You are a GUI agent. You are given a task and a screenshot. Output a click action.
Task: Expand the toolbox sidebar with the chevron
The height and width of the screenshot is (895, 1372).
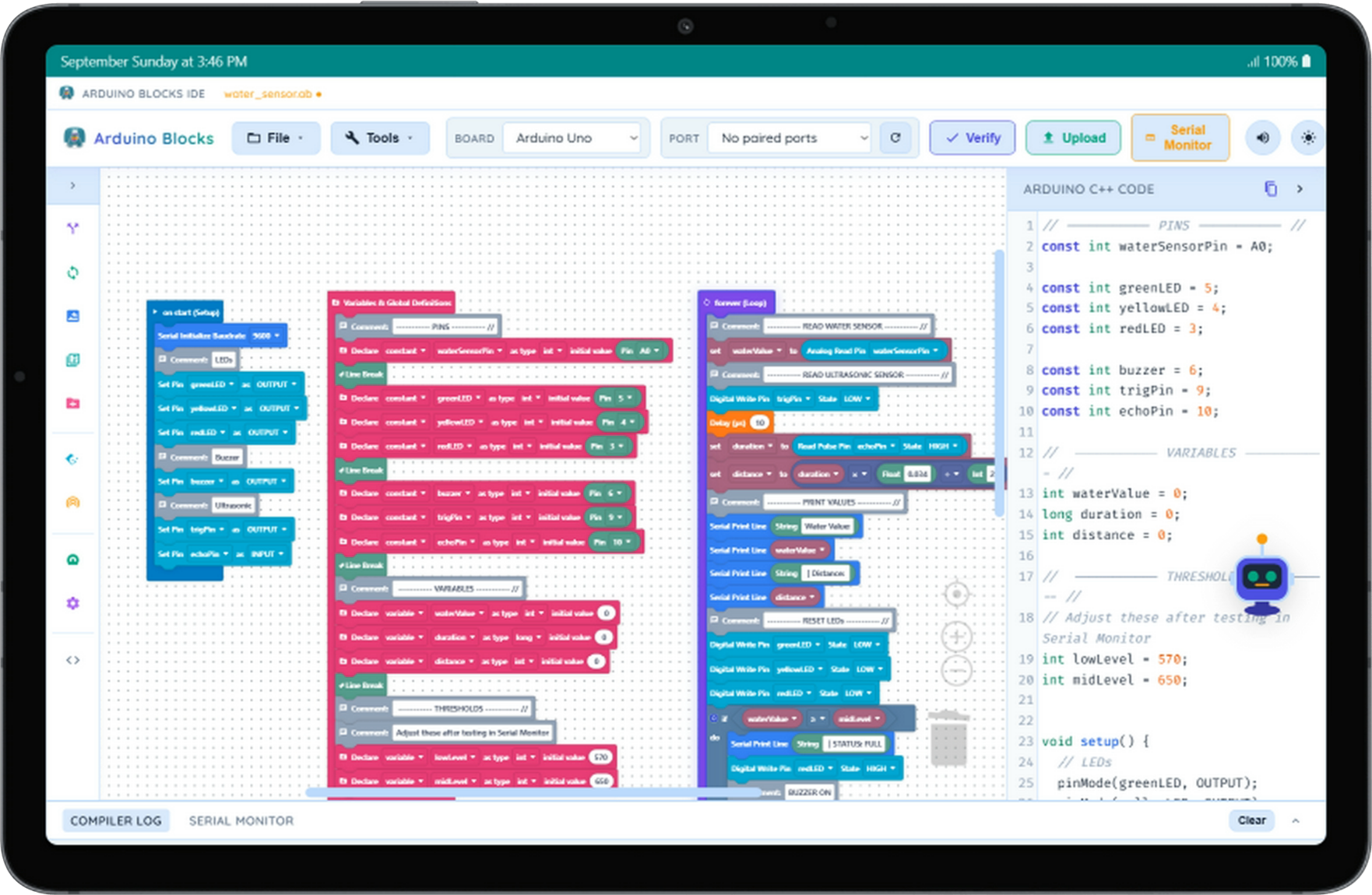pyautogui.click(x=73, y=185)
